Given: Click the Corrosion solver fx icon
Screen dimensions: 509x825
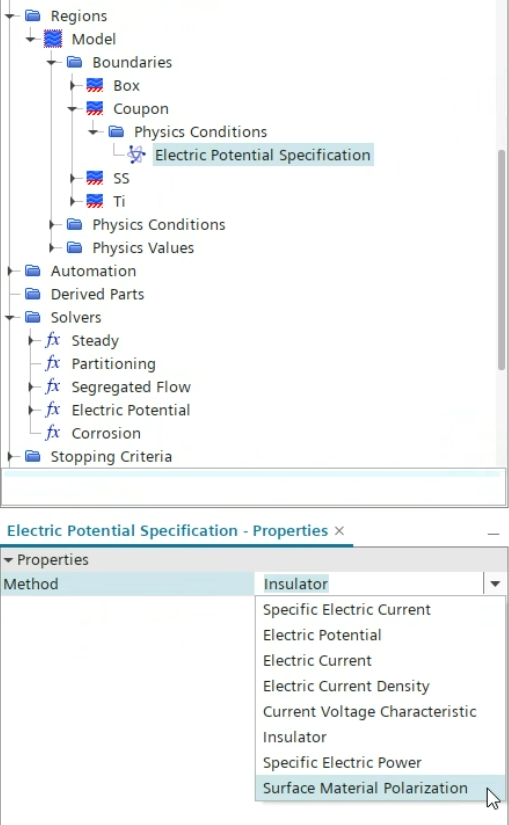Looking at the screenshot, I should 53,432.
